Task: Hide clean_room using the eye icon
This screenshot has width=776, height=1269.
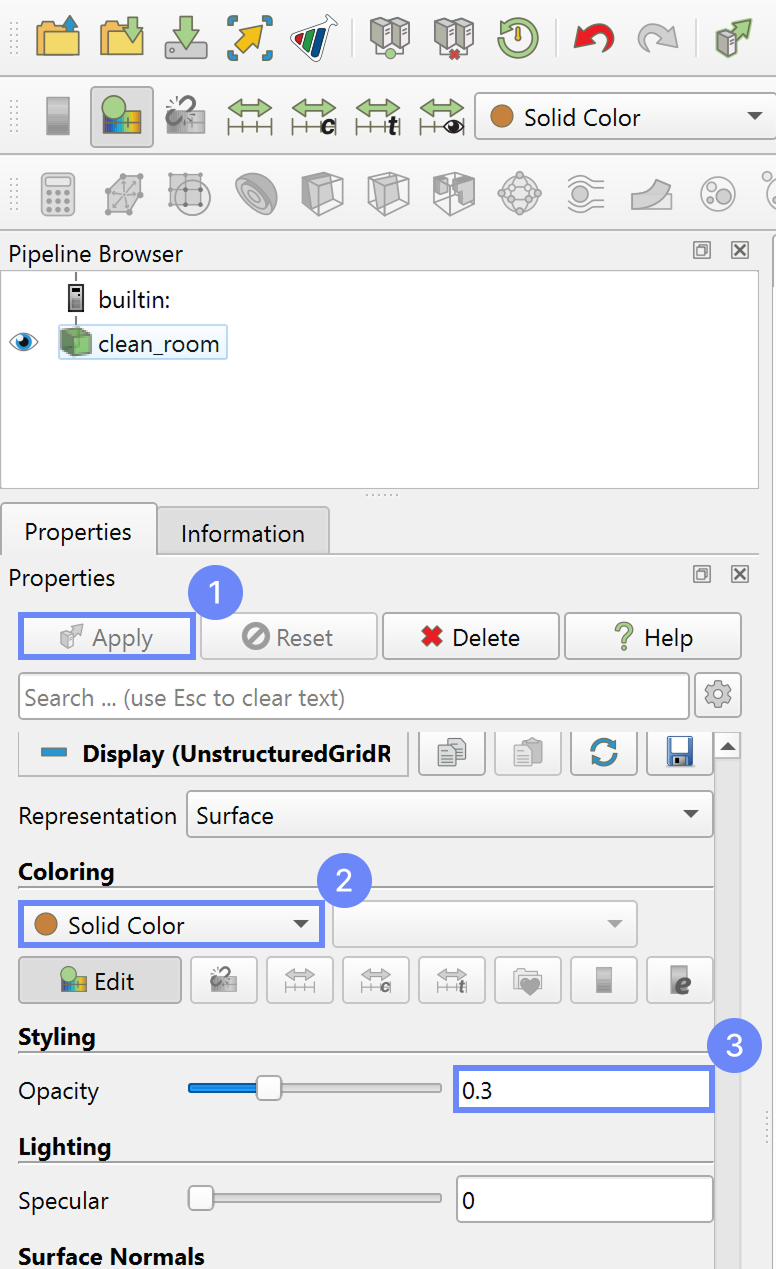Action: point(24,343)
